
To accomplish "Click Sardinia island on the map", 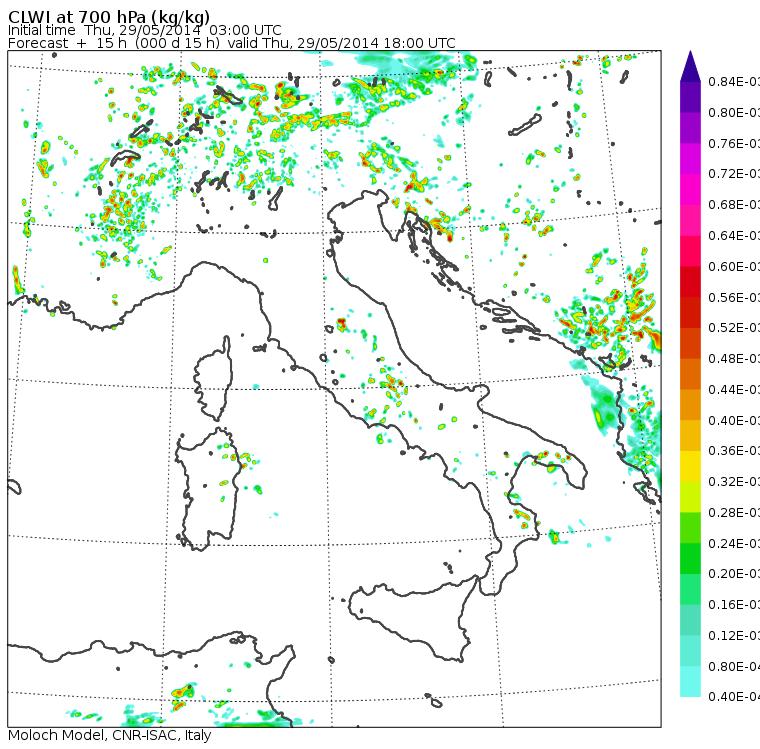I will tap(208, 490).
